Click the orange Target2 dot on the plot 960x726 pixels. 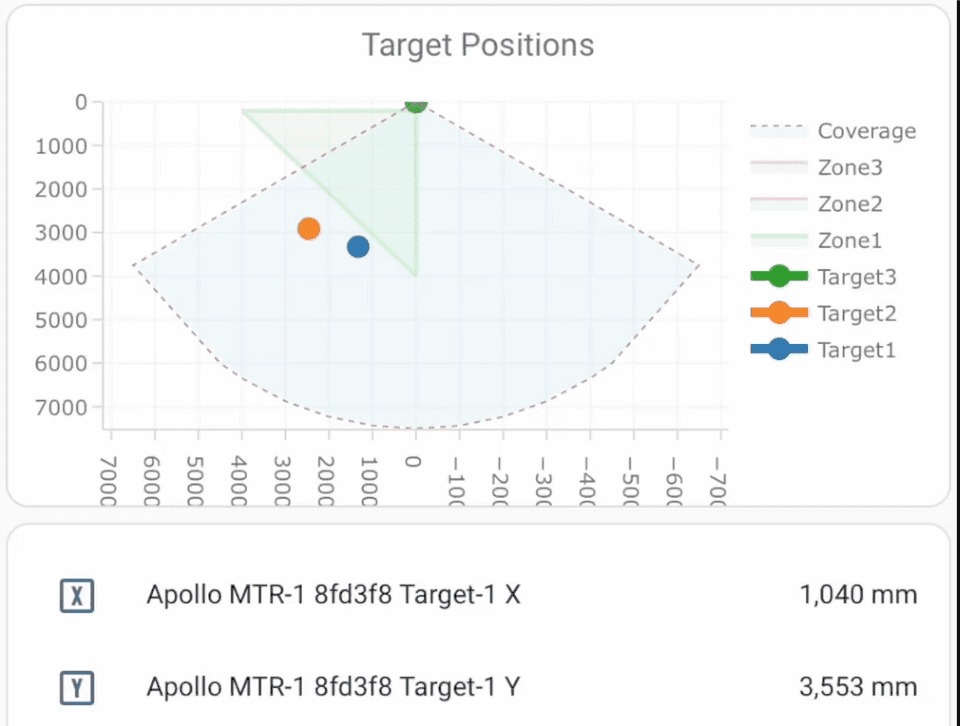(x=308, y=229)
